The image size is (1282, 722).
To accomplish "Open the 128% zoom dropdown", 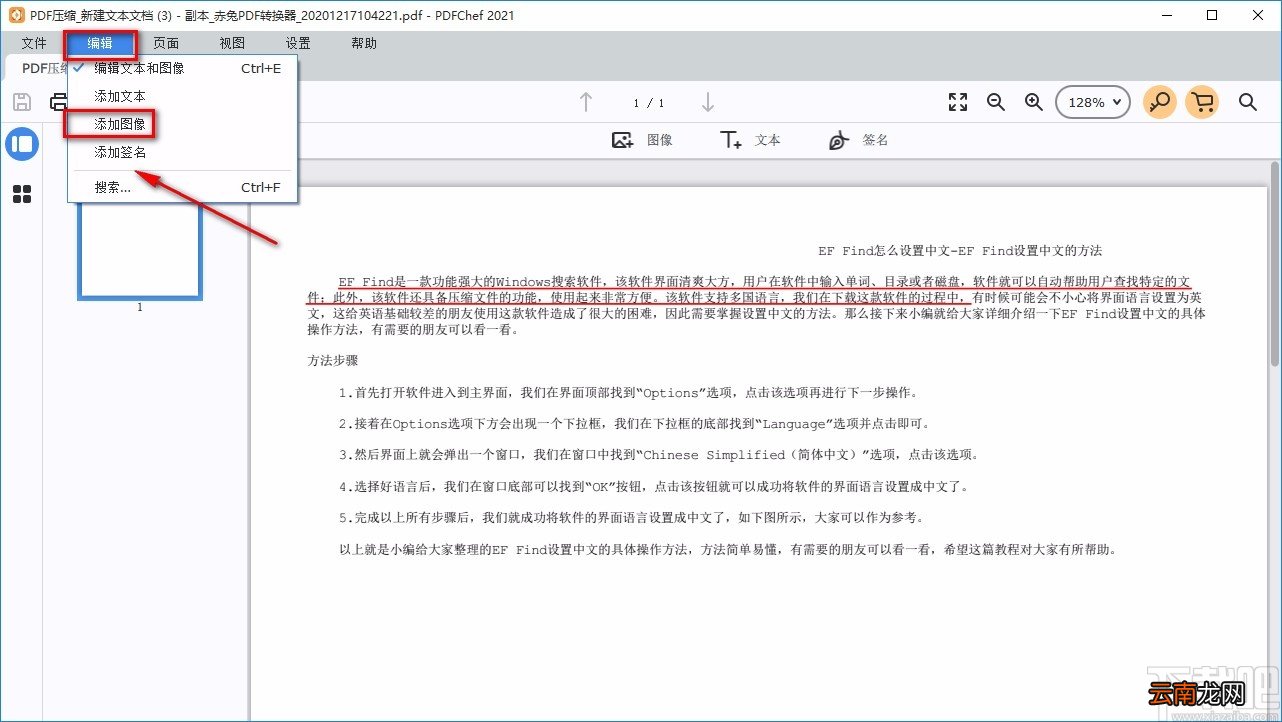I will click(x=1093, y=102).
